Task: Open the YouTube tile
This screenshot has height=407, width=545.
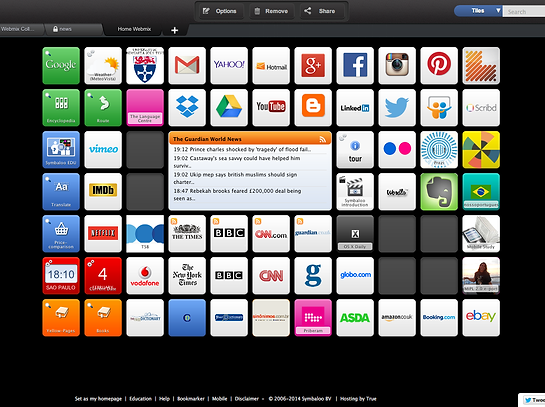Action: click(x=271, y=108)
